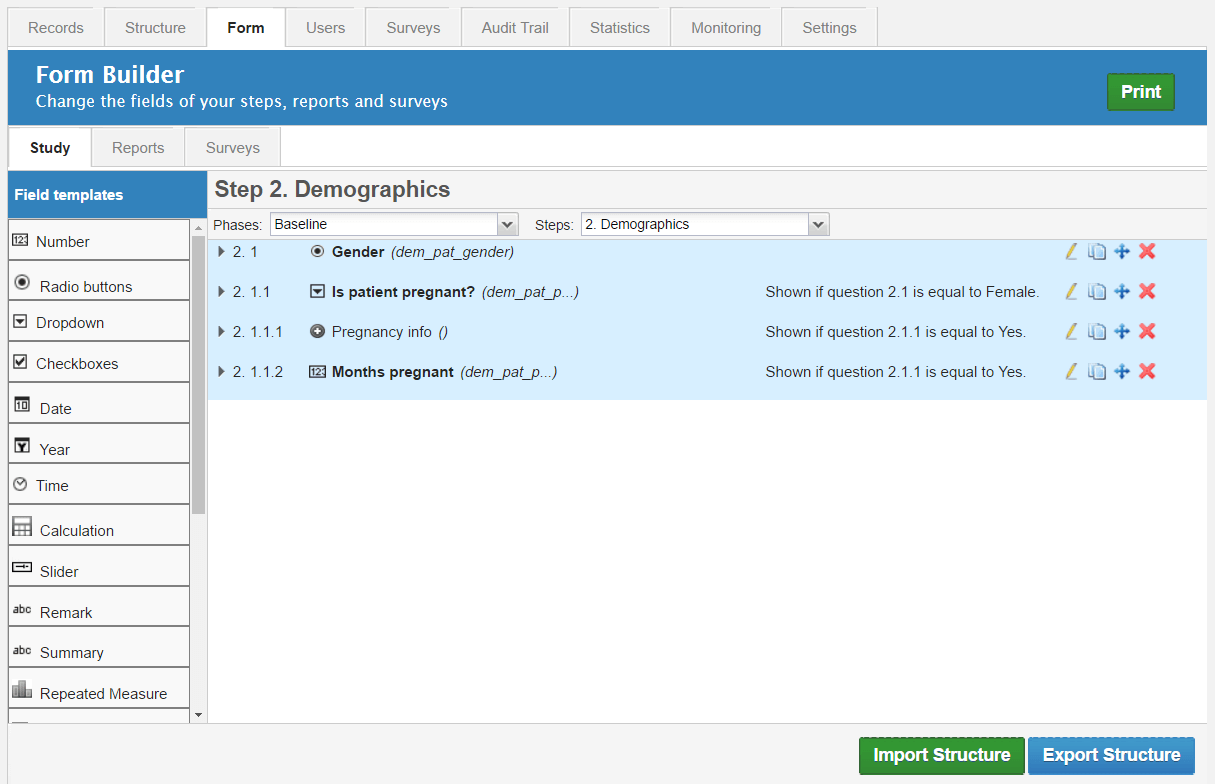Click the edit pencil for Months pregnant

pyautogui.click(x=1072, y=372)
